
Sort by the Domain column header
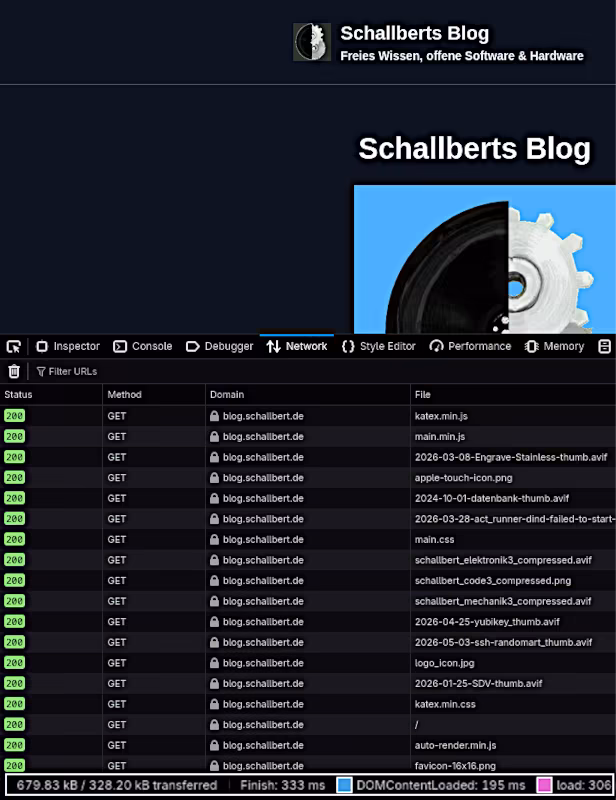coord(308,394)
